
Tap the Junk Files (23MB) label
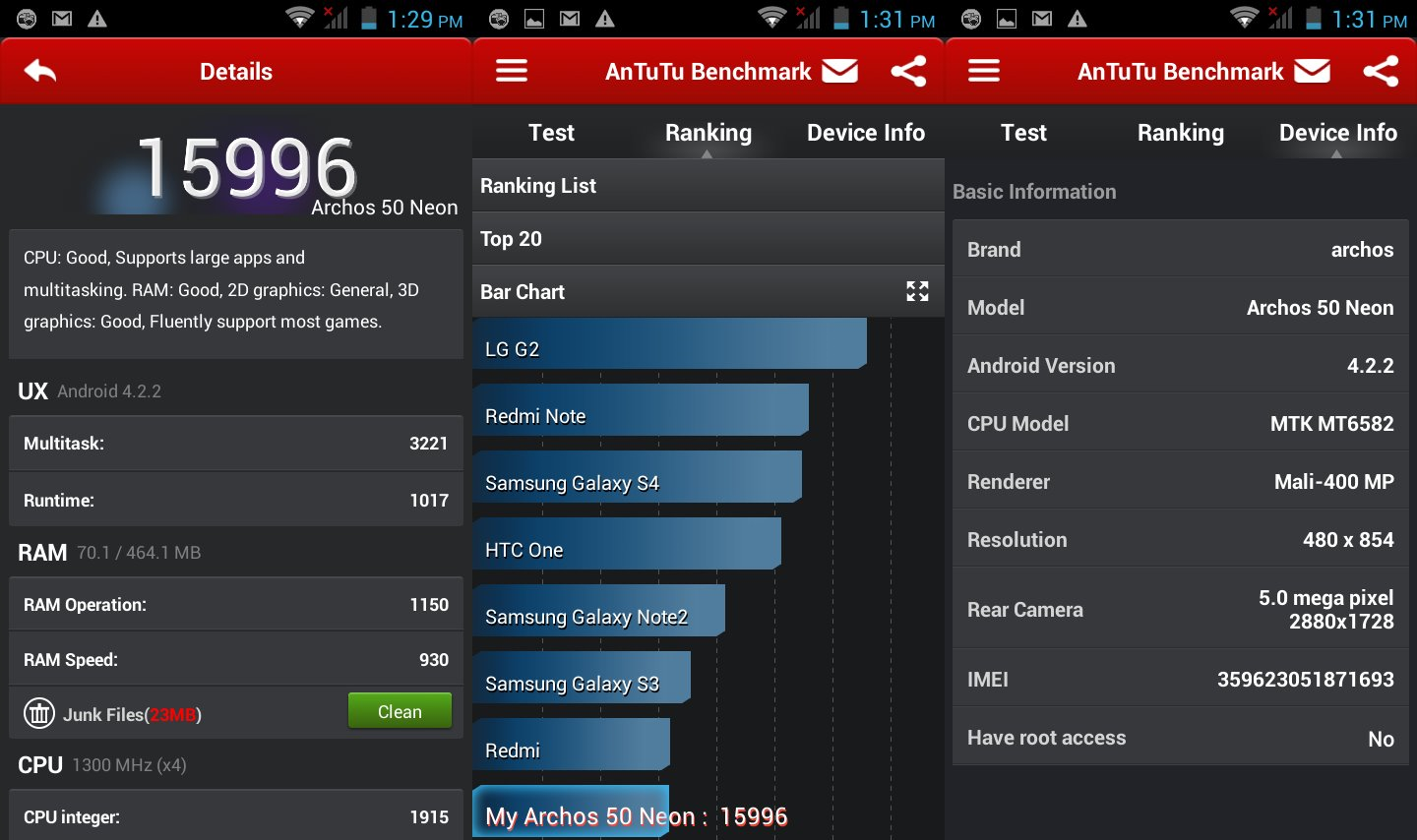point(133,715)
